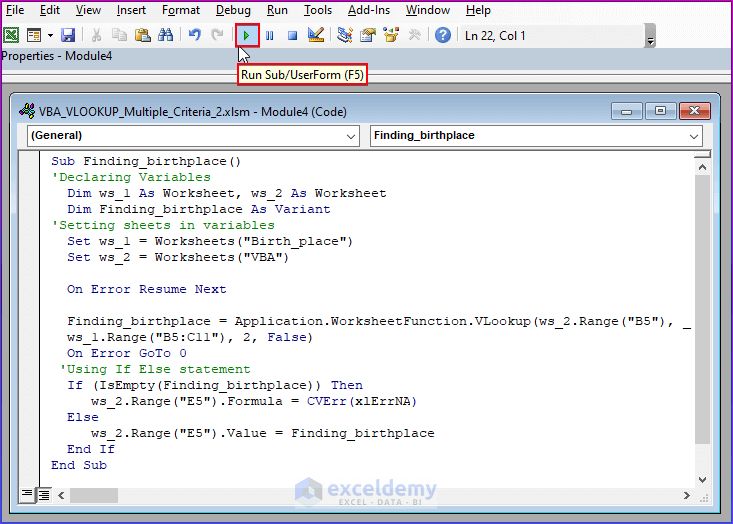Toggle Design Mode icon
This screenshot has height=524, width=733.
point(316,35)
